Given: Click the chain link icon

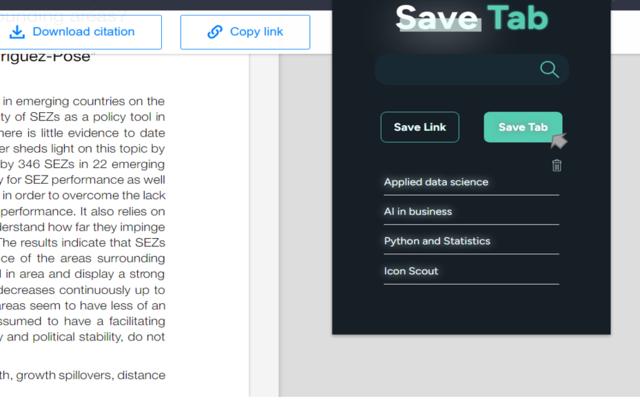Looking at the screenshot, I should click(x=214, y=32).
